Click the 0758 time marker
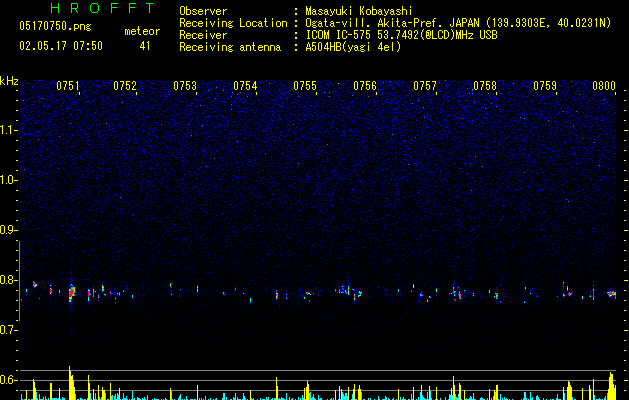 pyautogui.click(x=485, y=85)
